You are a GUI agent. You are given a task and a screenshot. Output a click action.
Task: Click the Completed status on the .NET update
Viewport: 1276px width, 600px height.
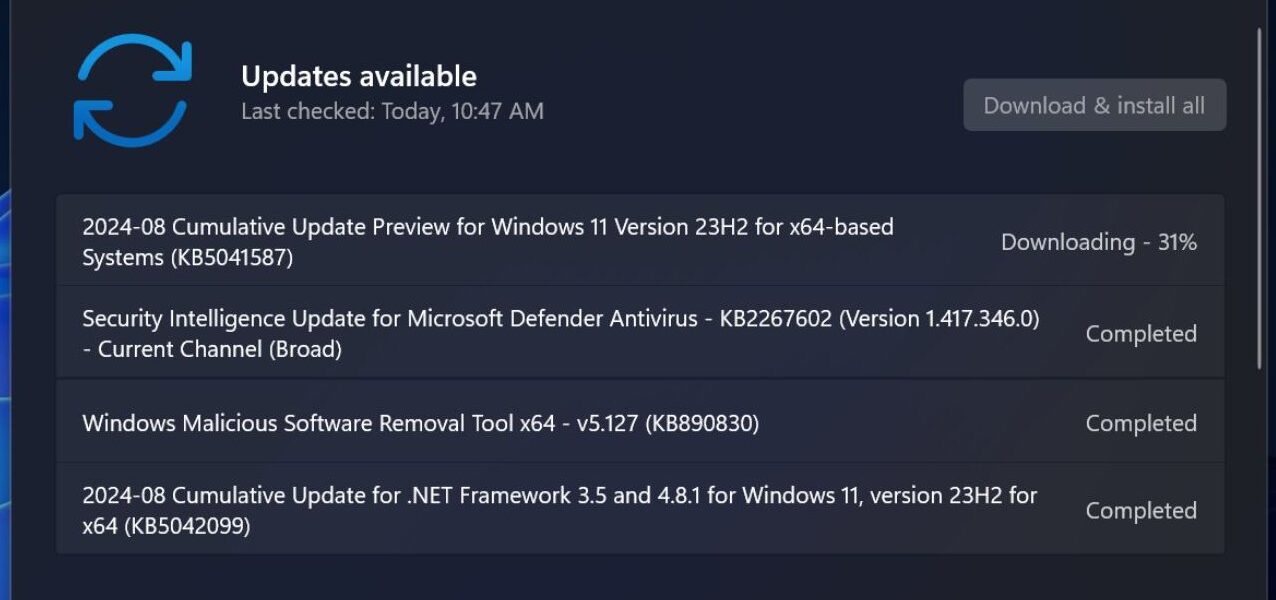pos(1140,510)
